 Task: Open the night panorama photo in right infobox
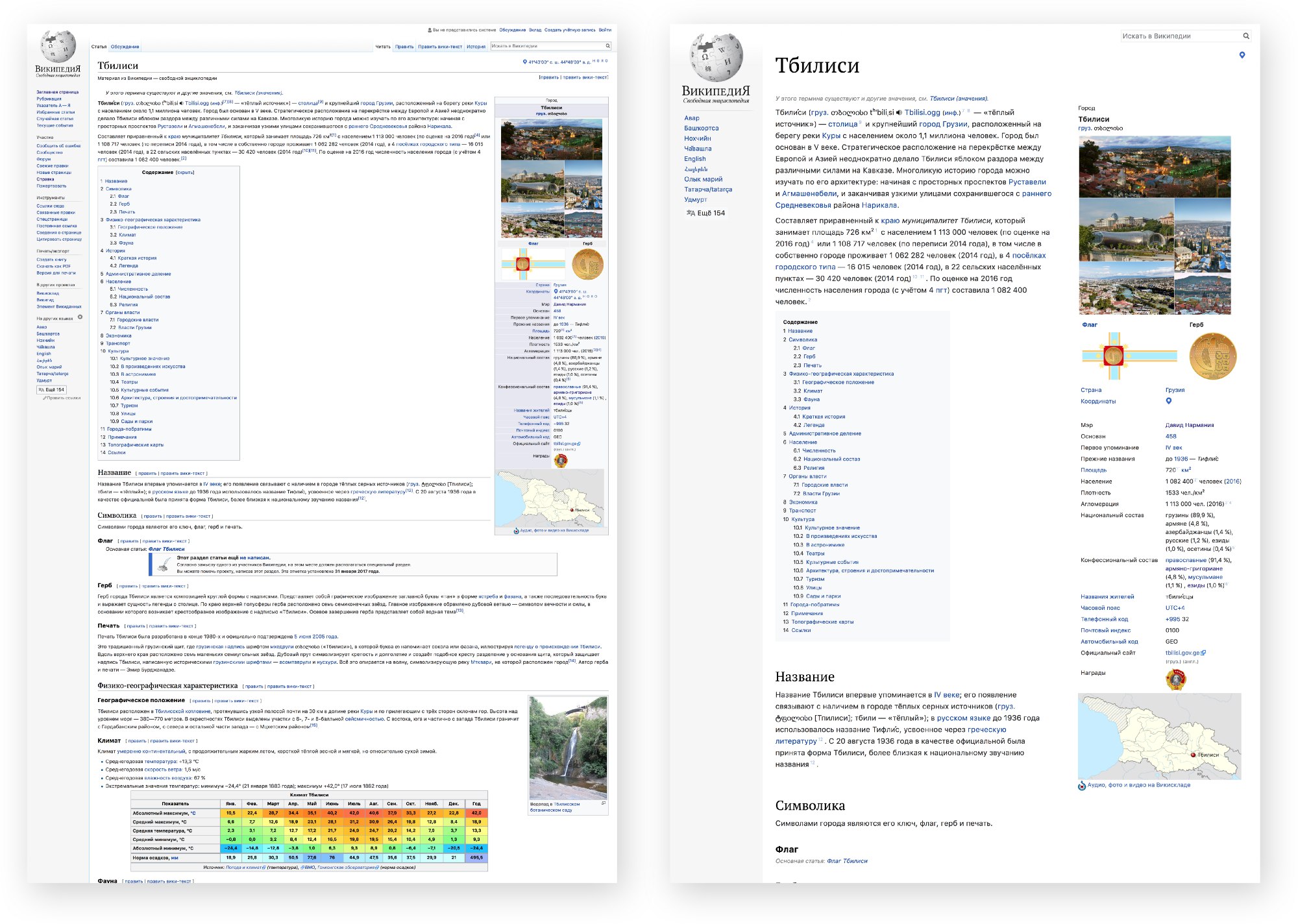coord(1155,167)
